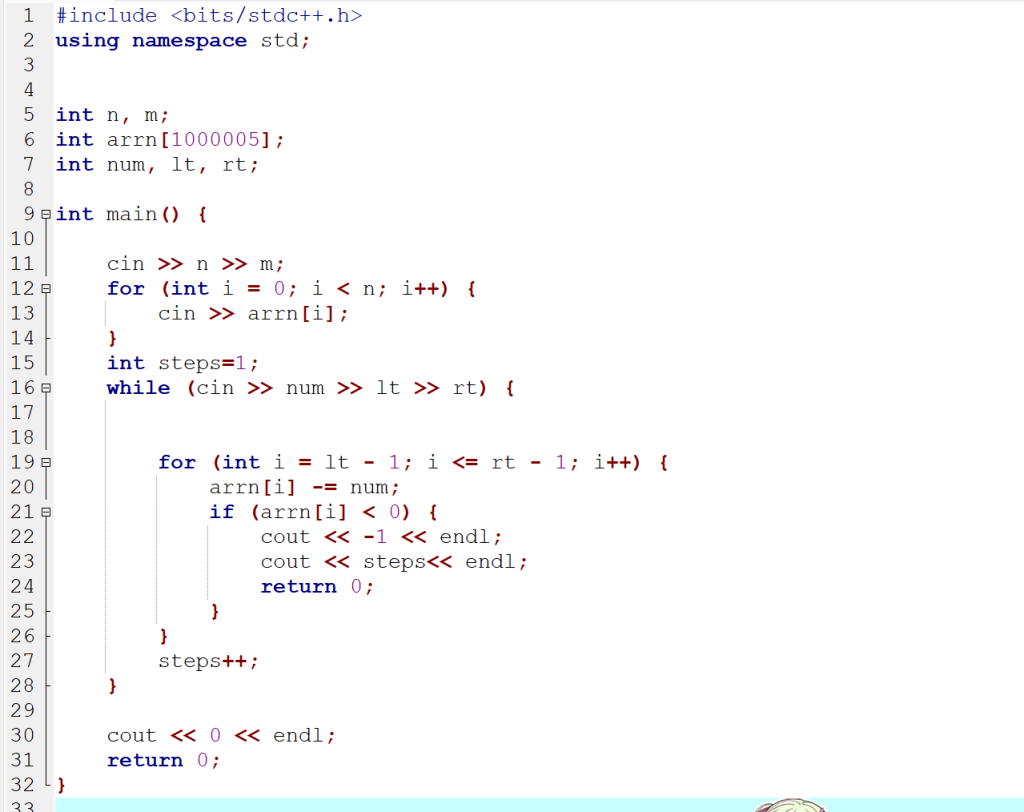Click the 'while' keyword on line 16

138,388
